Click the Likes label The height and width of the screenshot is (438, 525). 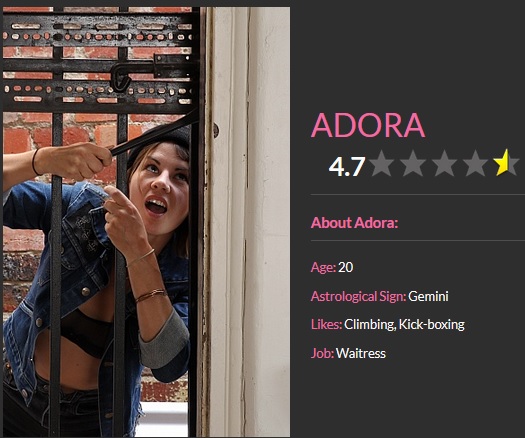coord(326,324)
